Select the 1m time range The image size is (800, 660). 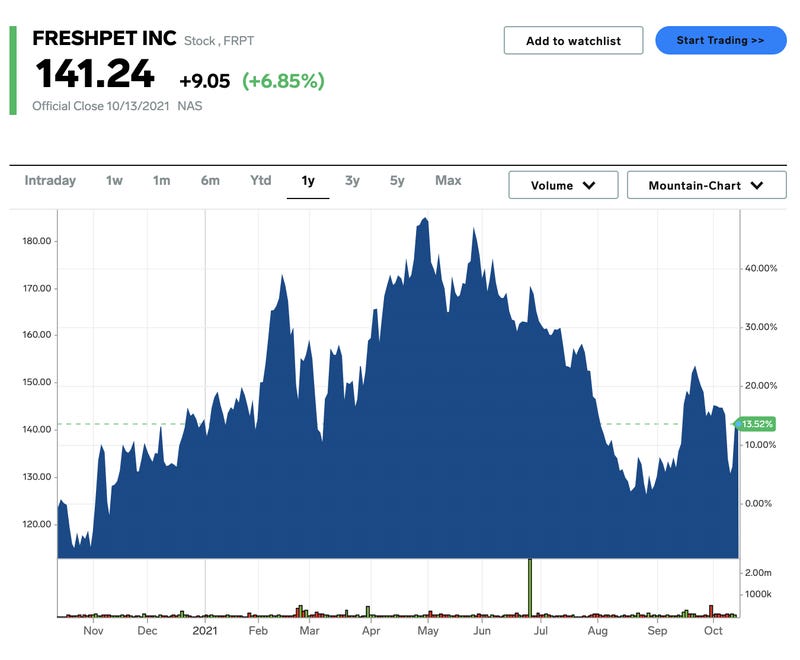pos(161,181)
